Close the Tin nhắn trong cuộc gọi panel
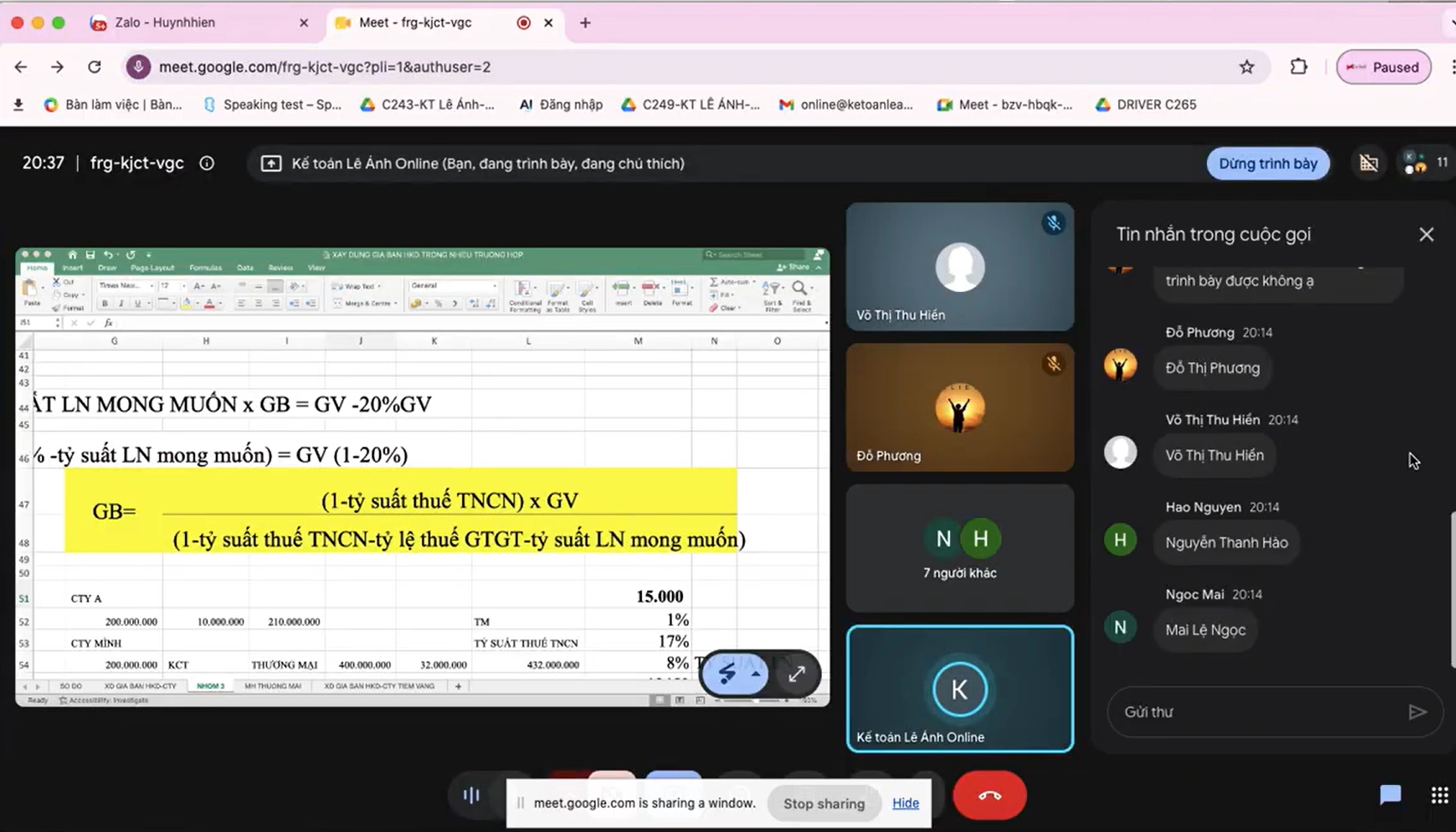Screen dimensions: 1456x832 pos(1426,235)
